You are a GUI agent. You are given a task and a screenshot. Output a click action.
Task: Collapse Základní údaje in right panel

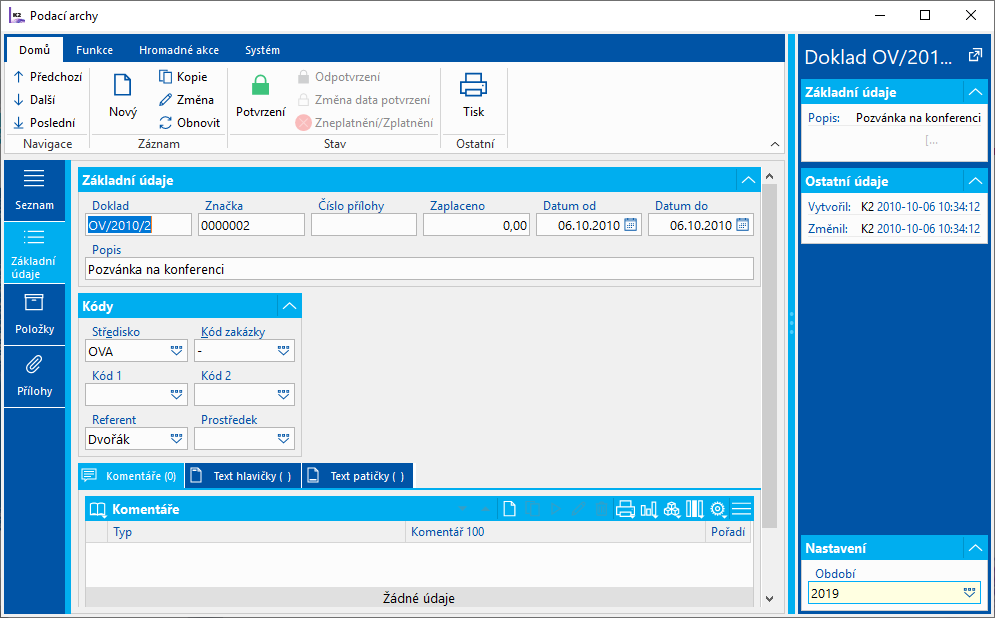pos(975,92)
